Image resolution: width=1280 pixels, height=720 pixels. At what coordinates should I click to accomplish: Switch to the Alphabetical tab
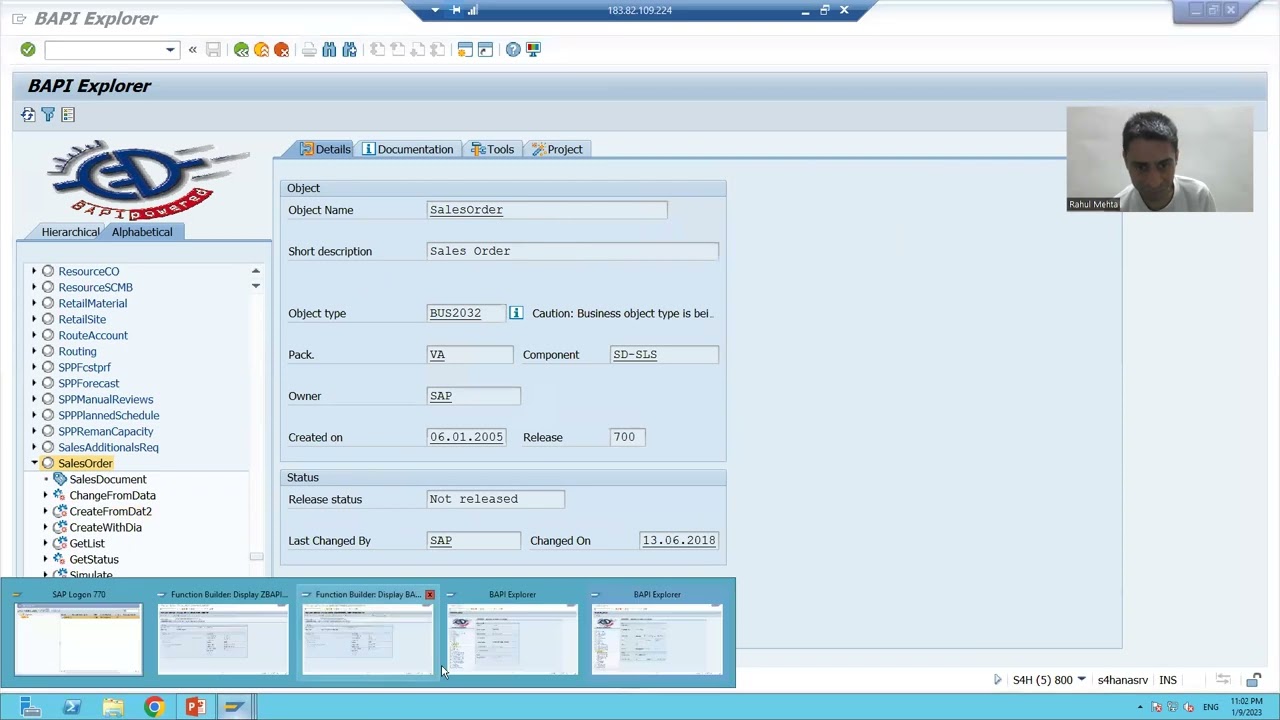point(142,232)
